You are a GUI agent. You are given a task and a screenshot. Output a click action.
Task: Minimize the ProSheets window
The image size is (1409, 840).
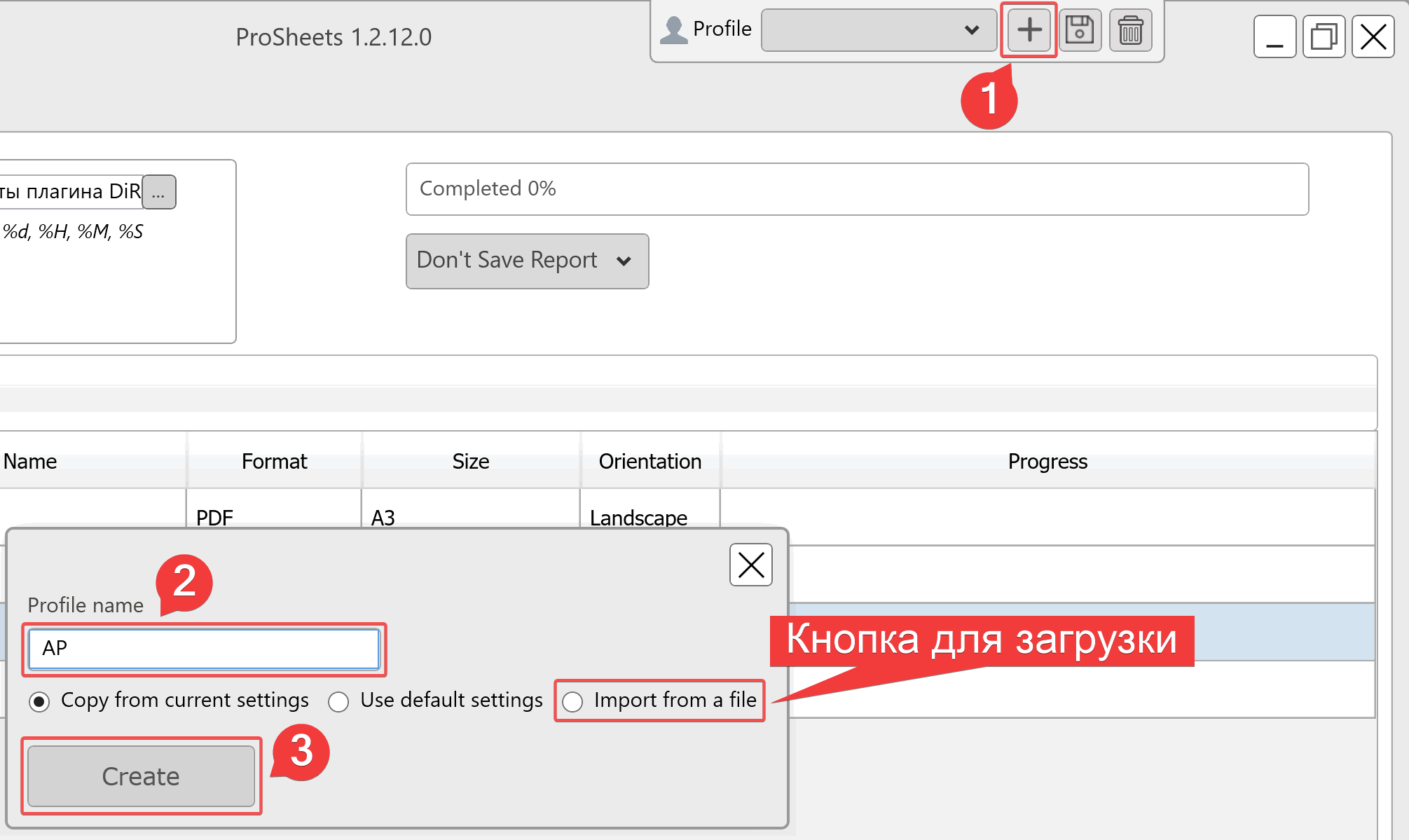tap(1274, 36)
